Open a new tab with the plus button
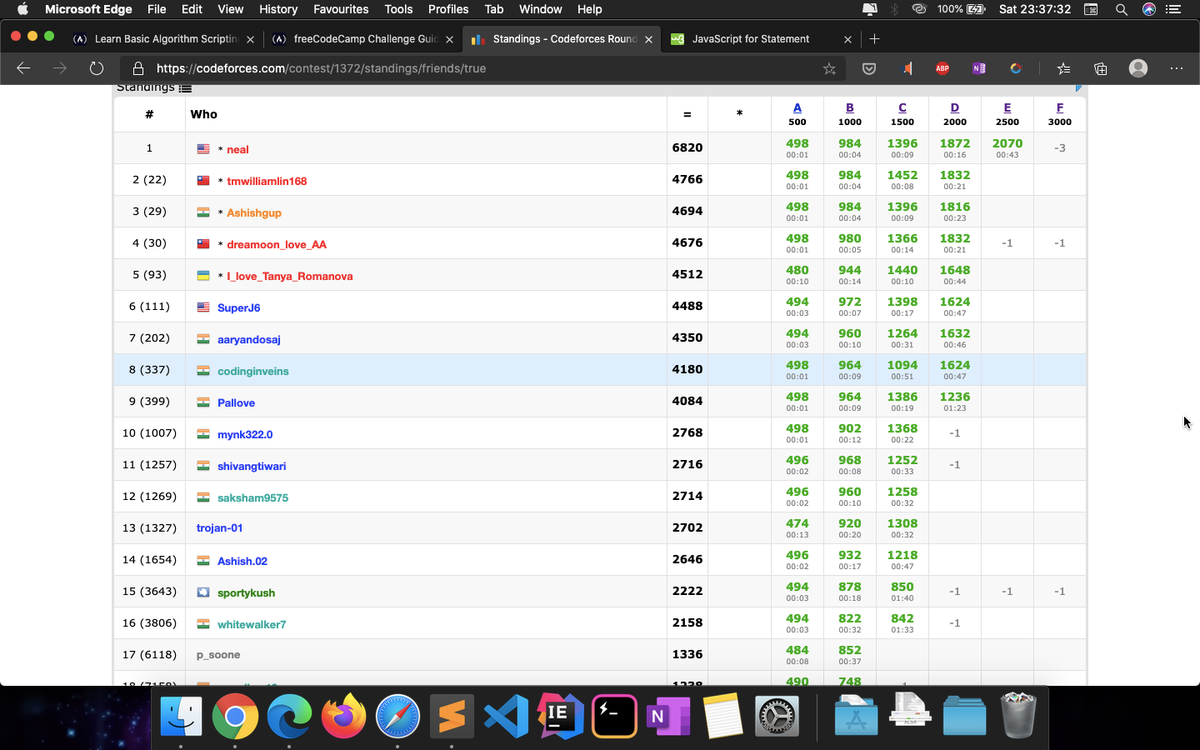Image resolution: width=1200 pixels, height=750 pixels. point(874,39)
